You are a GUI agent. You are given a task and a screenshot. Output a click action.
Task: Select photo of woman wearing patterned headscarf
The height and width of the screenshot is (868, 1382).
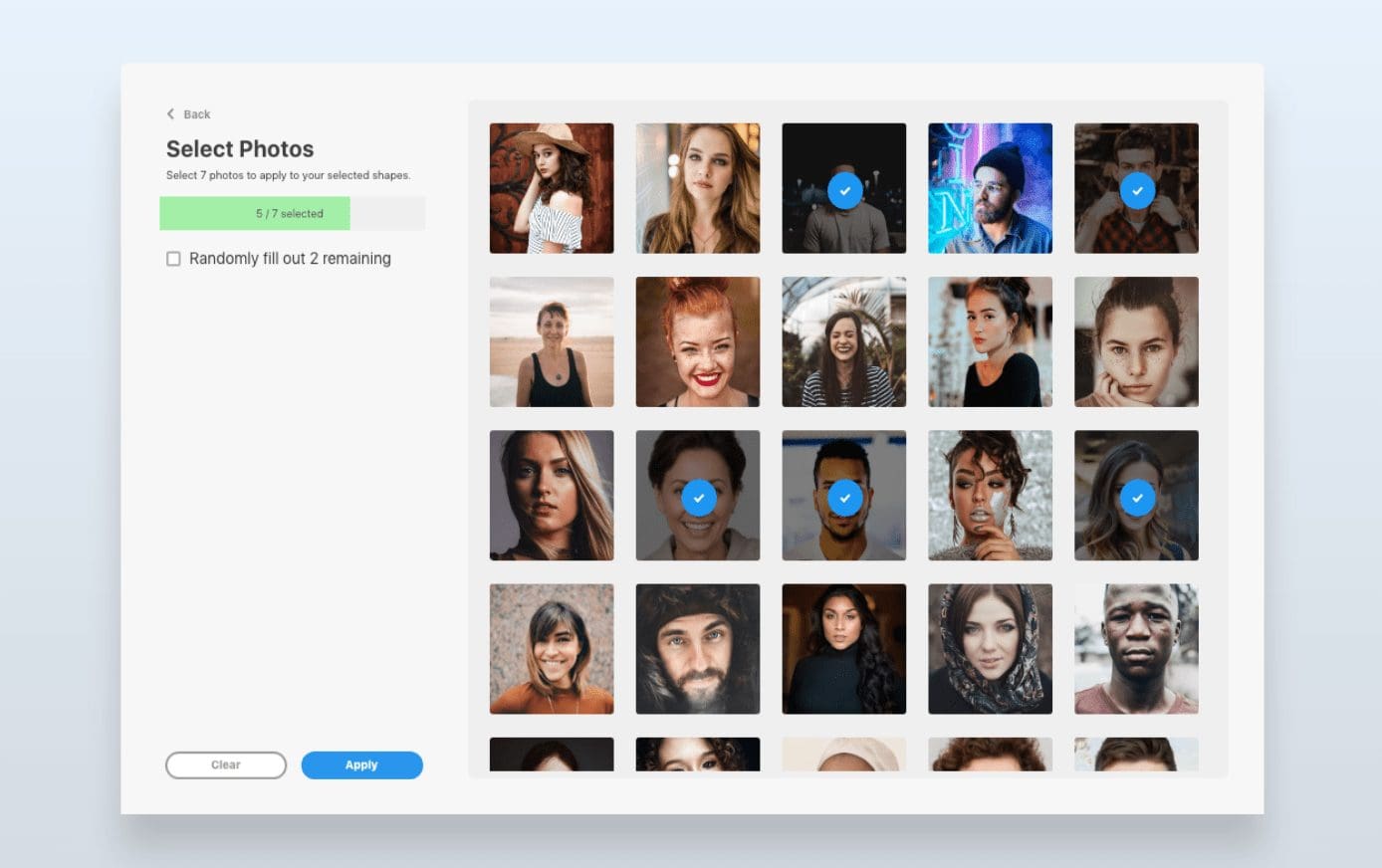point(990,649)
